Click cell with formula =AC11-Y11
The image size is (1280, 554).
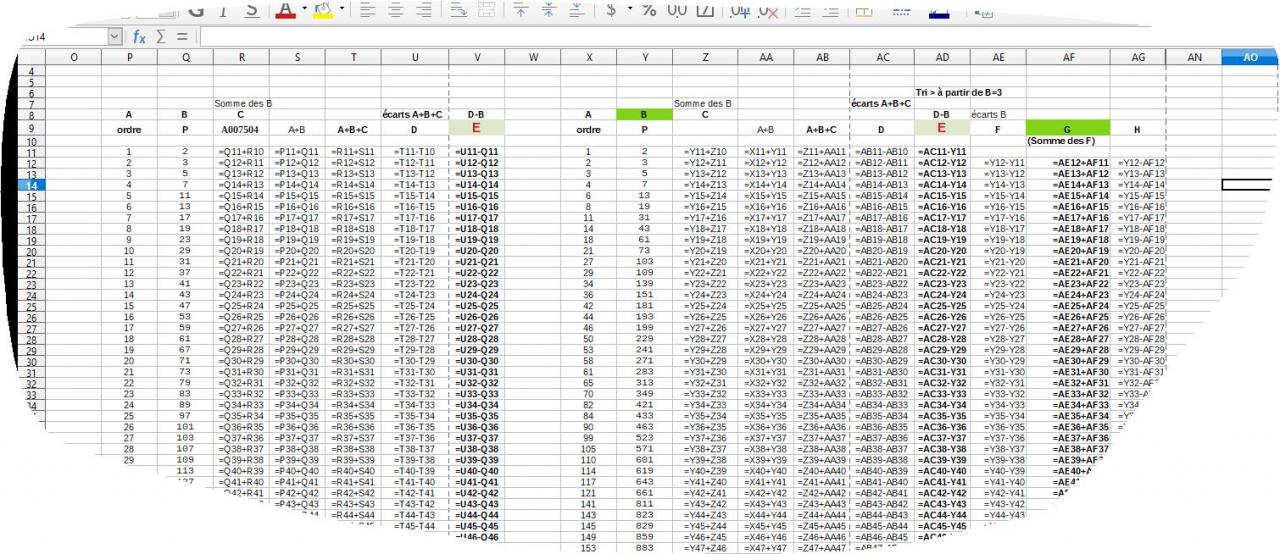click(940, 151)
